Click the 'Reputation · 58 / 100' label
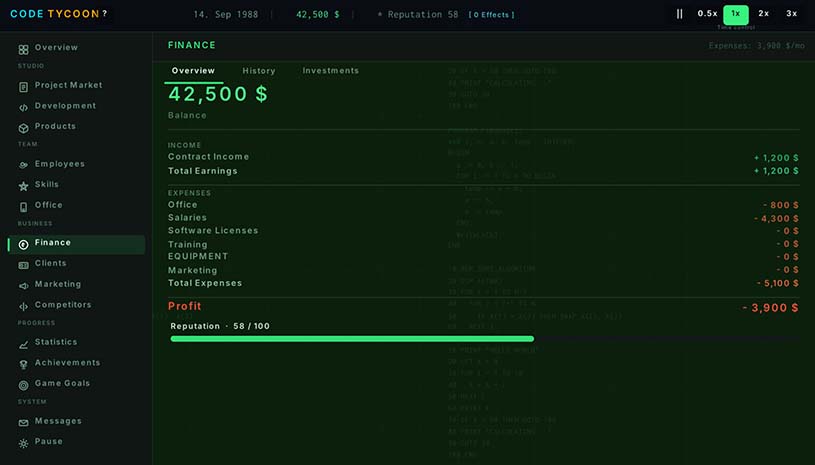815x465 pixels. tap(220, 326)
